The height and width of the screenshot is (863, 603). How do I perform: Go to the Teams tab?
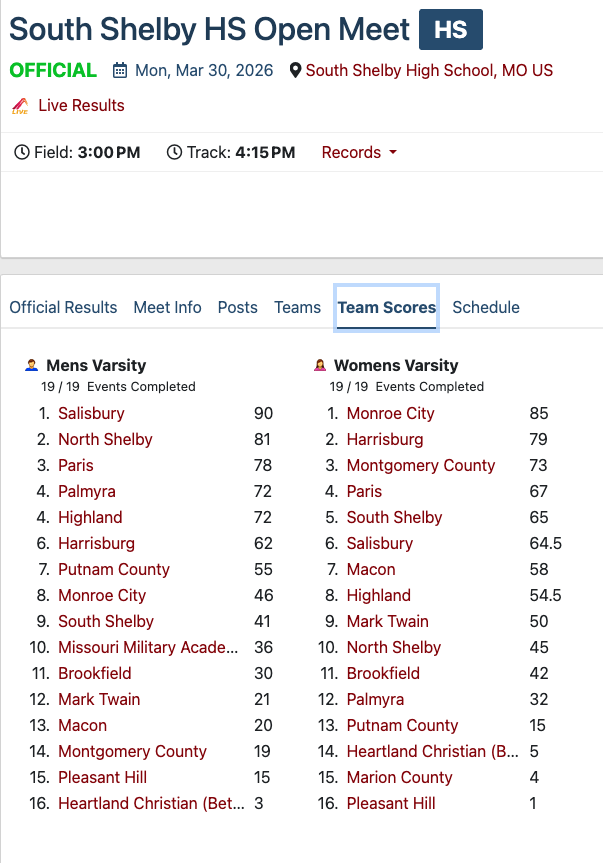[x=297, y=308]
